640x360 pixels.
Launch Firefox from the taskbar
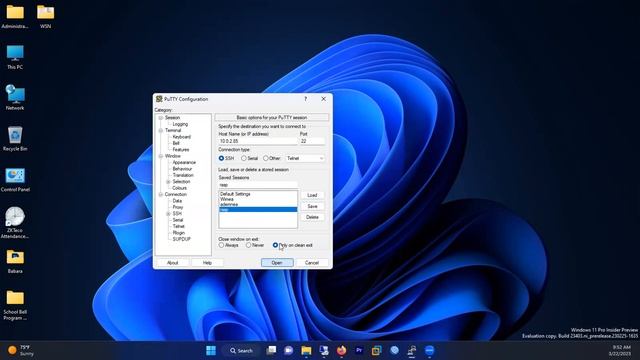pyautogui.click(x=341, y=350)
